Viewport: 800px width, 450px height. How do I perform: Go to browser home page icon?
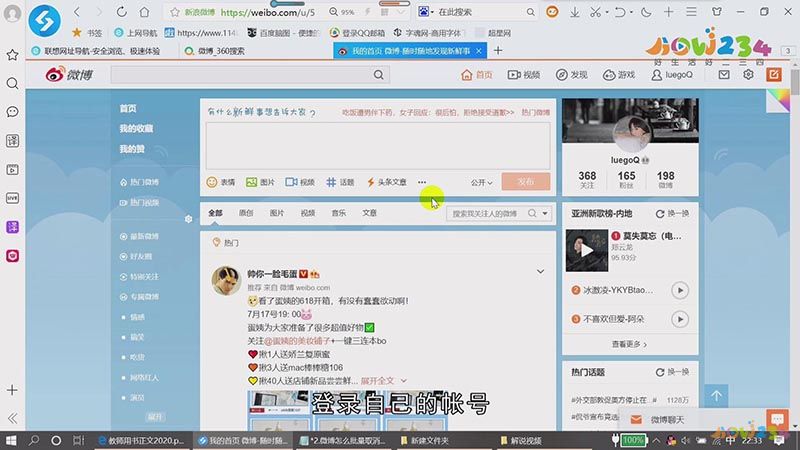145,12
